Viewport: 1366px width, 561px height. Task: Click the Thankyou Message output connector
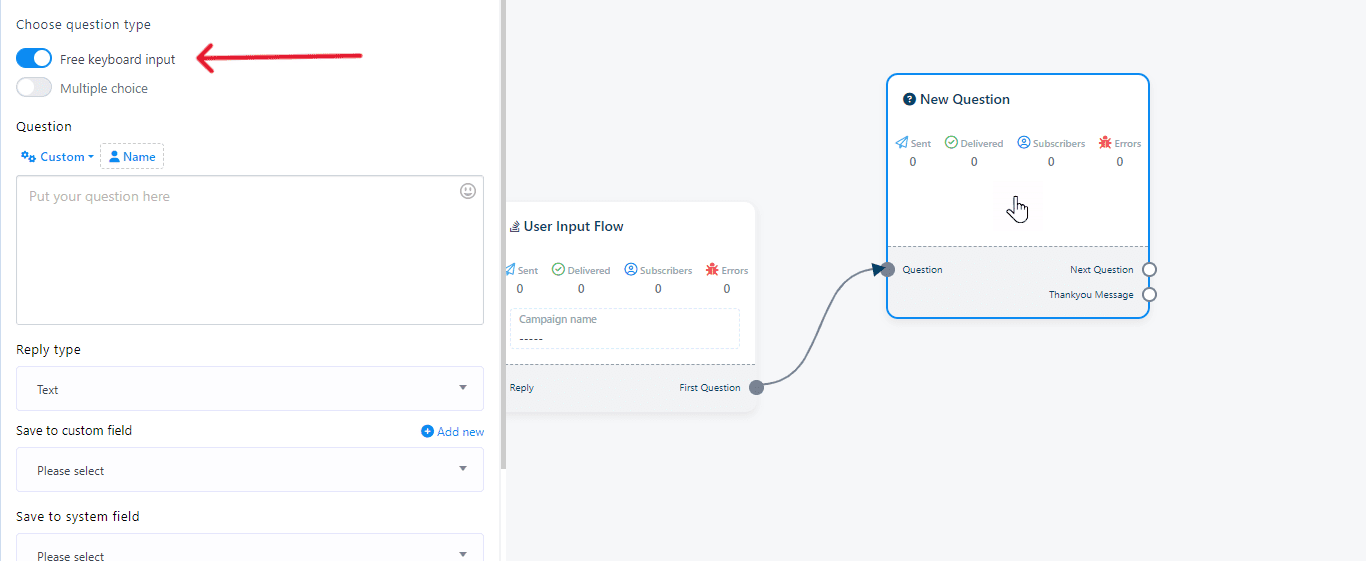[x=1149, y=294]
